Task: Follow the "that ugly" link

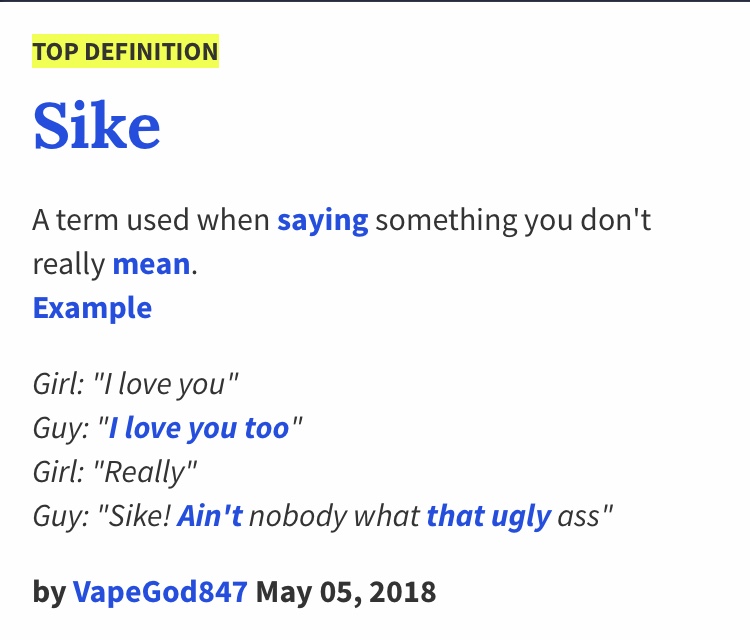Action: 489,516
